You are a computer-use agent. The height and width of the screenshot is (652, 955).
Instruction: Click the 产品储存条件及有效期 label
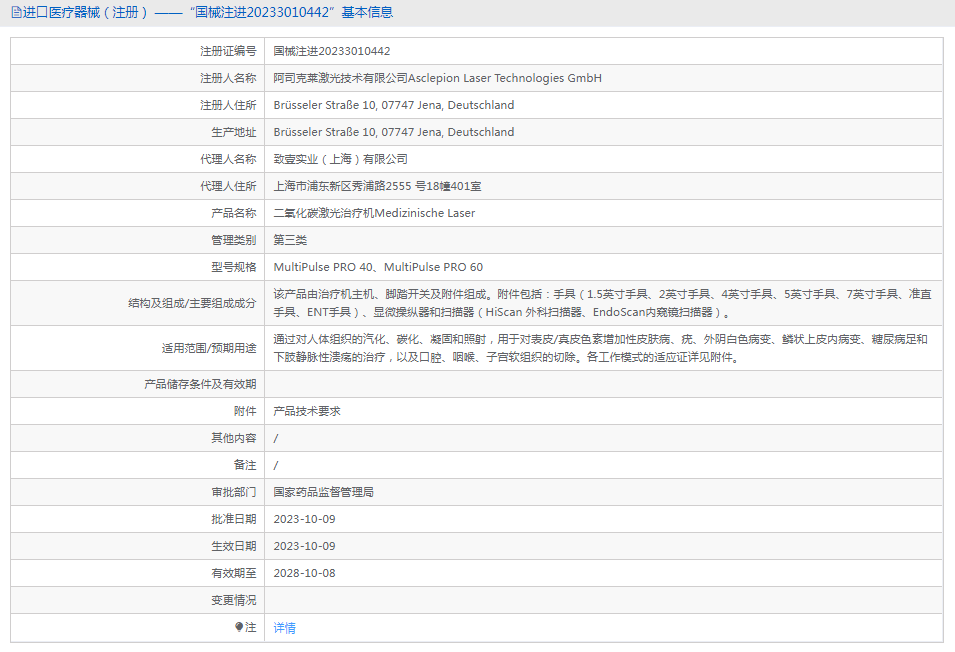tap(200, 384)
